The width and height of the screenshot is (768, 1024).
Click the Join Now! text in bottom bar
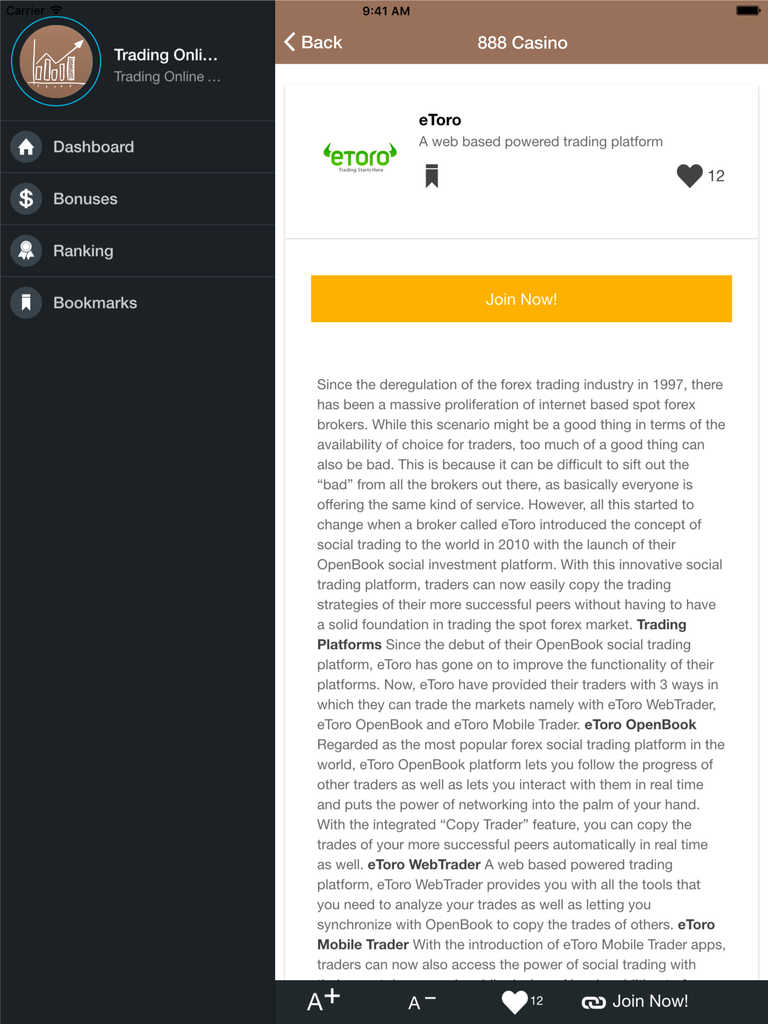[x=650, y=1001]
